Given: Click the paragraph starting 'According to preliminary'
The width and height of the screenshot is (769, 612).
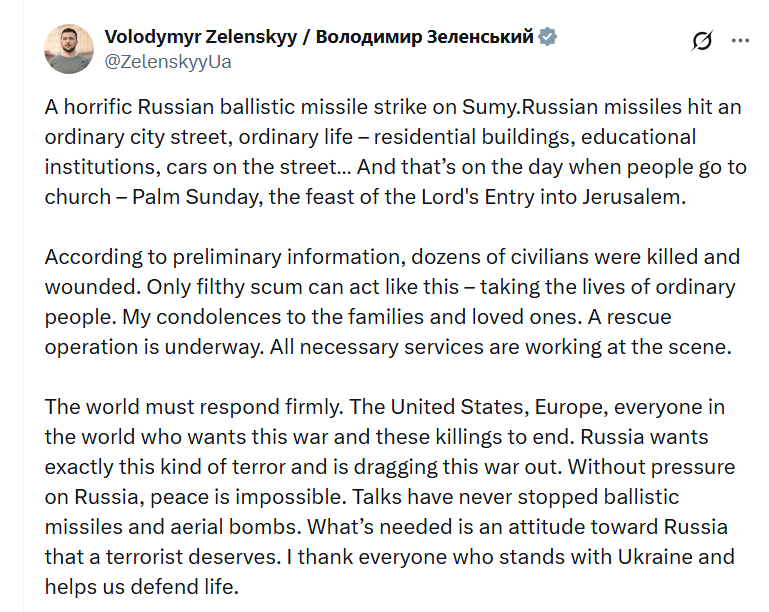Looking at the screenshot, I should click(x=392, y=302).
